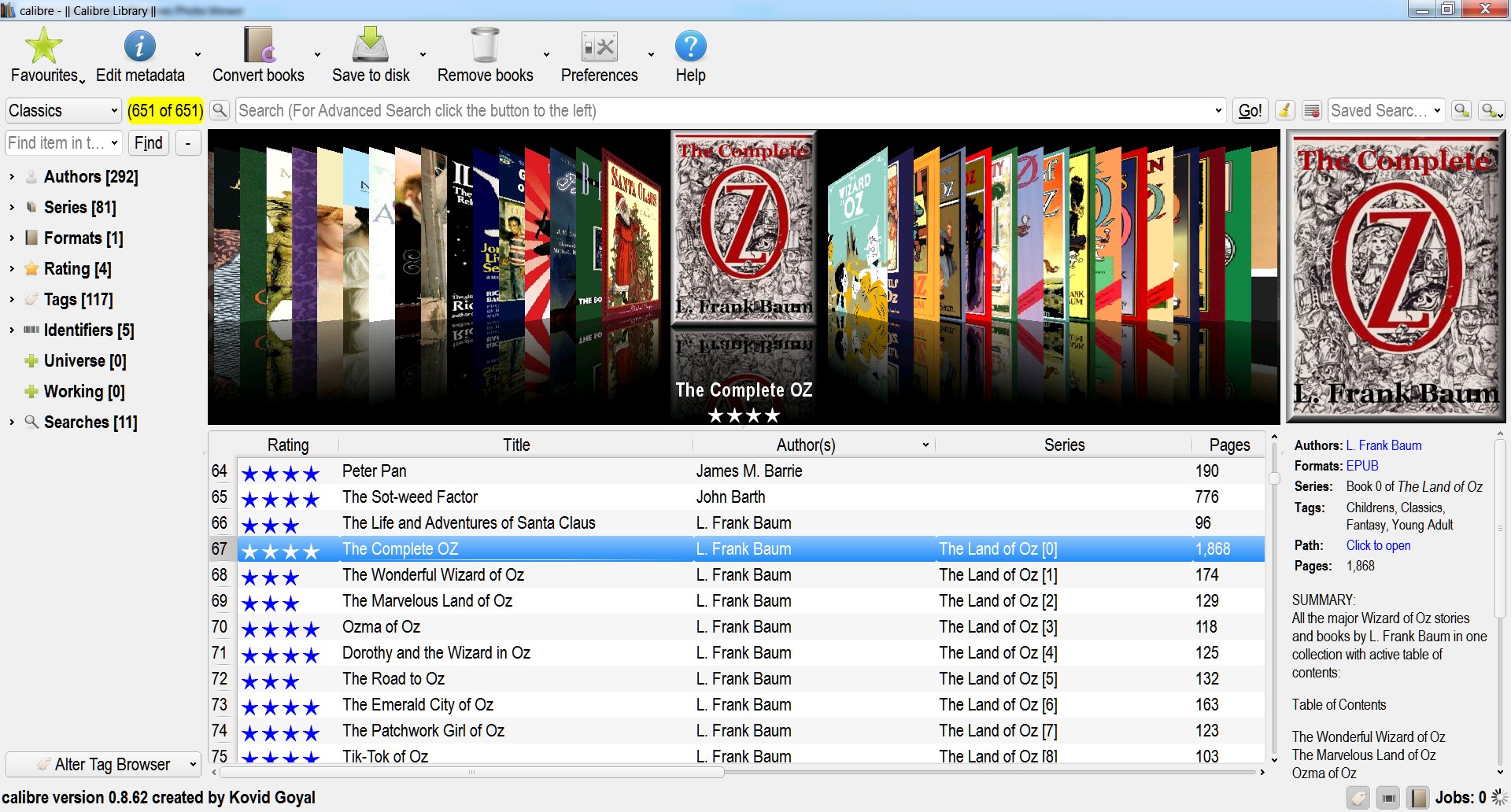Select the Universe [0] category
This screenshot has width=1511, height=812.
tap(85, 360)
